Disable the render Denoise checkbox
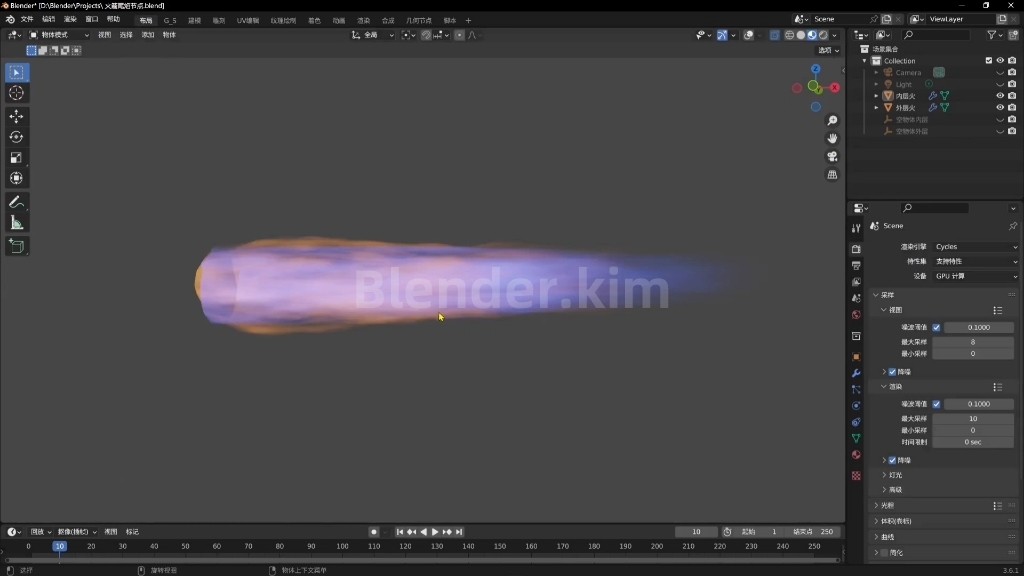 (893, 460)
